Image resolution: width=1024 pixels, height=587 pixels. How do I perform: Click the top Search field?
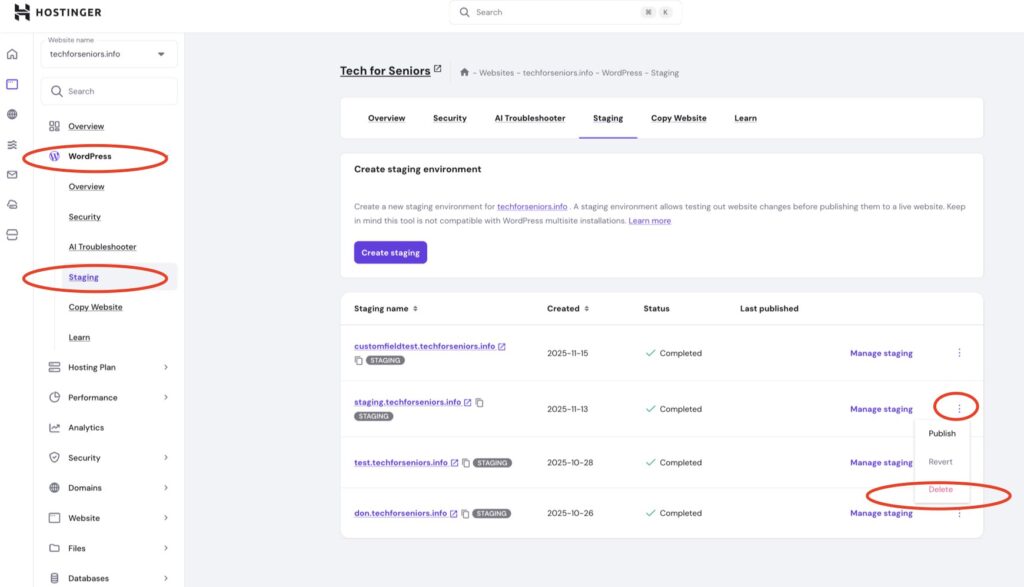(x=565, y=13)
